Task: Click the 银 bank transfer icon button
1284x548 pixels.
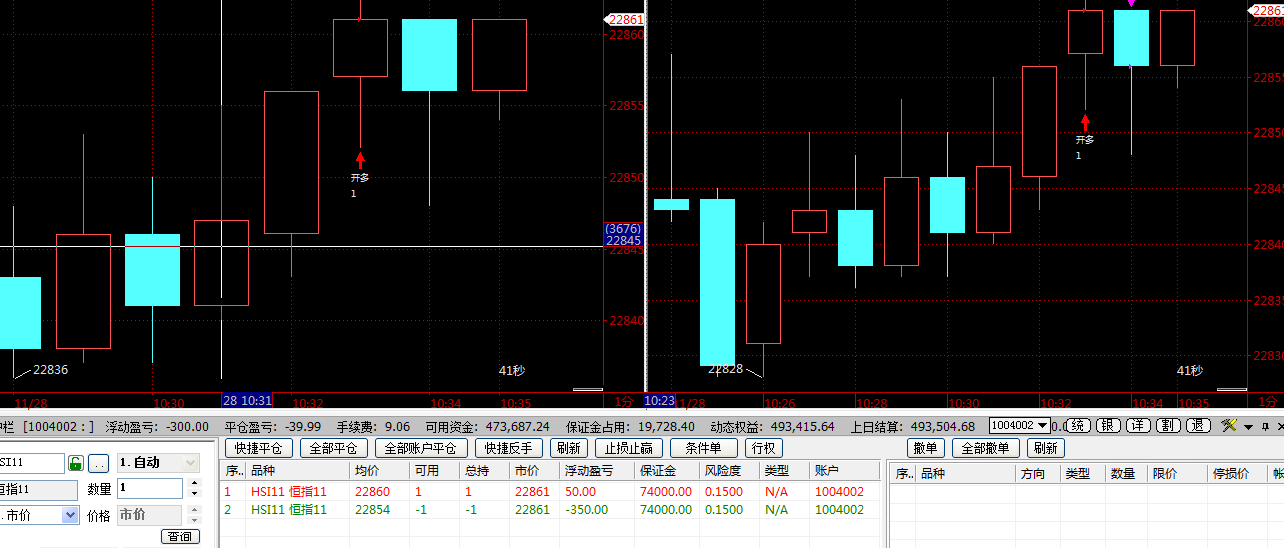Action: pyautogui.click(x=1109, y=426)
